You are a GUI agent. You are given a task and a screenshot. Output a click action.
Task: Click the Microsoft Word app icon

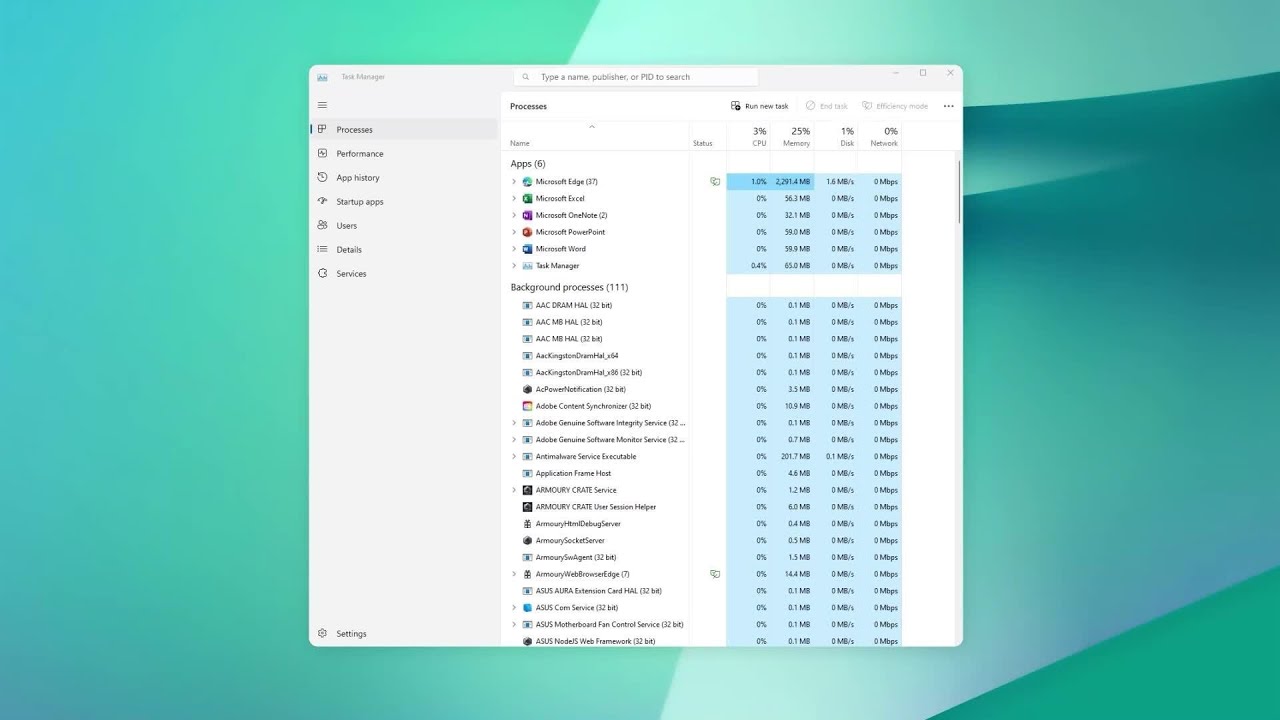527,249
